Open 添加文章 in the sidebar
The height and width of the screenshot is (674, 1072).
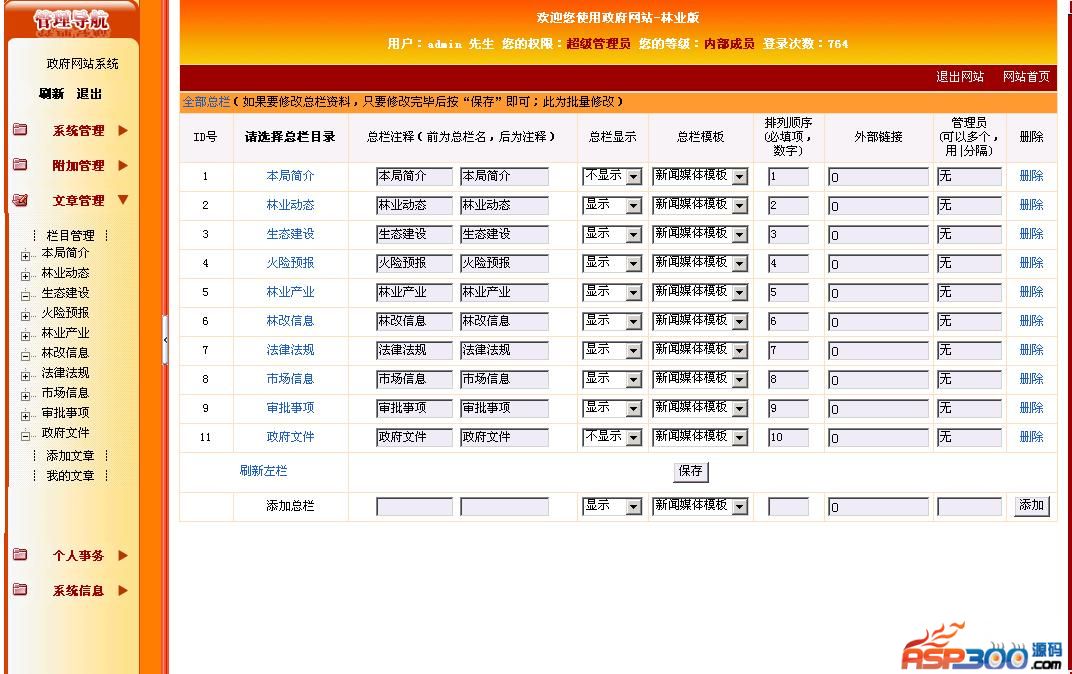tap(70, 456)
